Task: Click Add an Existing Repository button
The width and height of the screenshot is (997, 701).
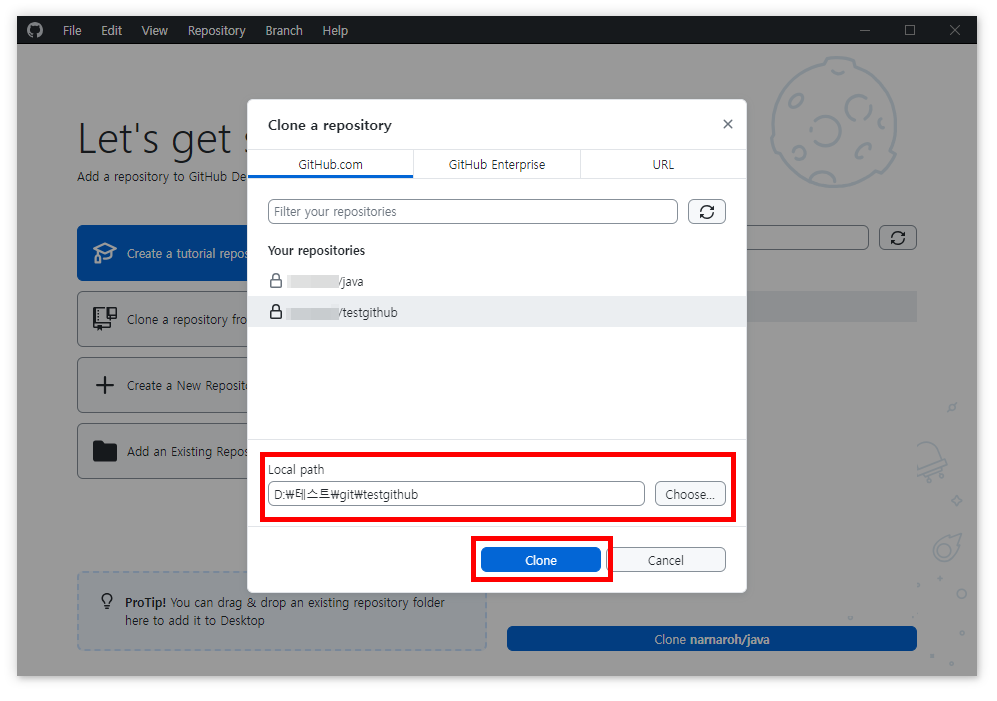Action: pos(162,451)
